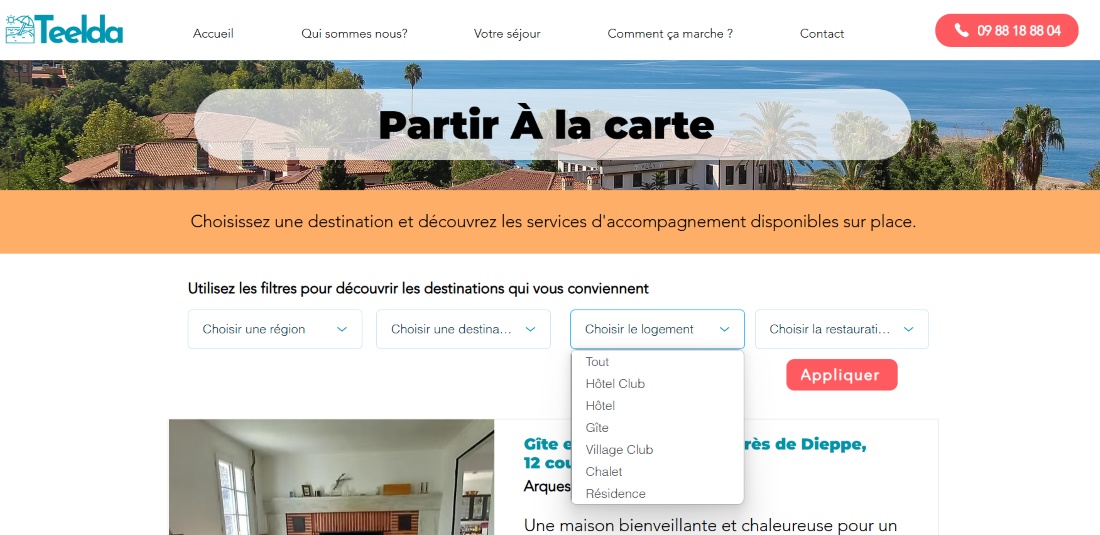Open the gîte living room photo
Viewport: 1100px width, 535px height.
331,477
